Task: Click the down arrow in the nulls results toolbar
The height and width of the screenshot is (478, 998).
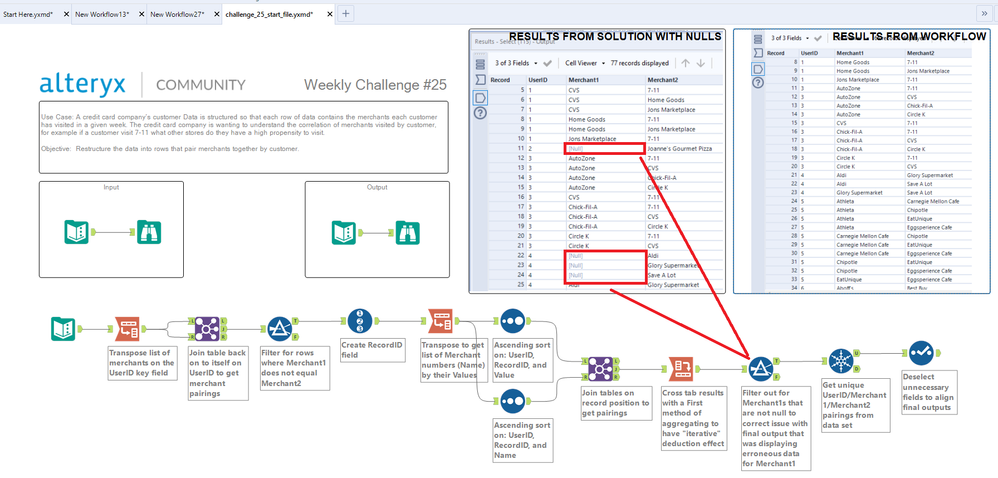Action: click(700, 63)
